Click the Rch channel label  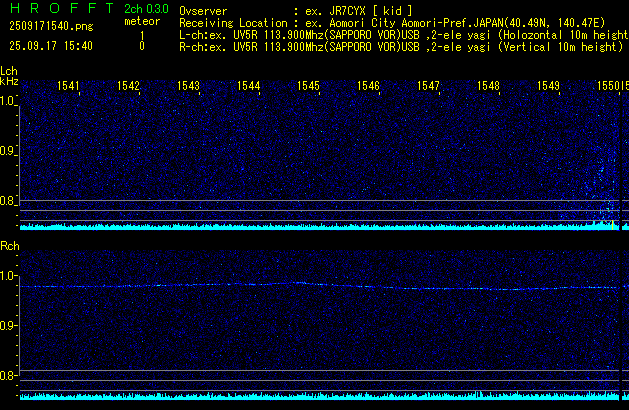pos(10,246)
